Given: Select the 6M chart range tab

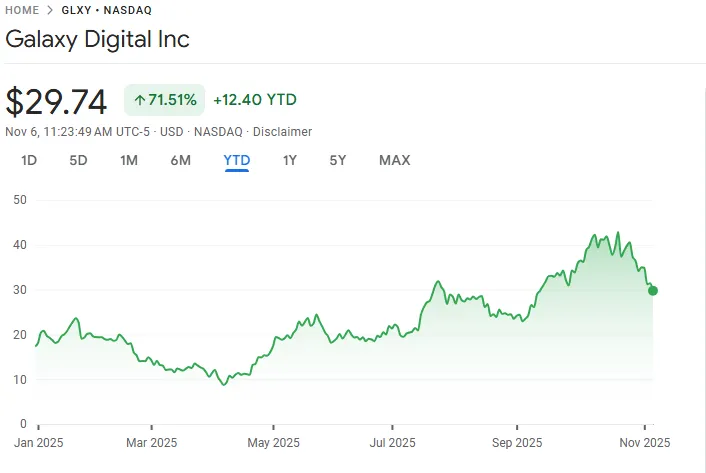Looking at the screenshot, I should (180, 160).
